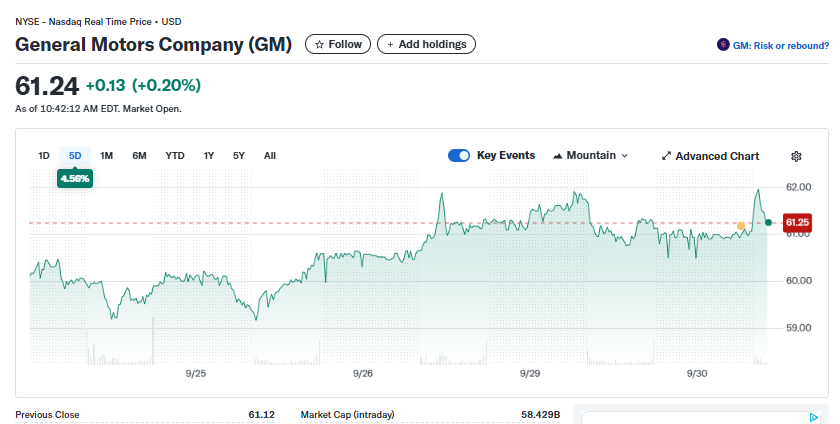This screenshot has height=424, width=840.
Task: Click the 59.00 axis label
Action: (x=799, y=328)
